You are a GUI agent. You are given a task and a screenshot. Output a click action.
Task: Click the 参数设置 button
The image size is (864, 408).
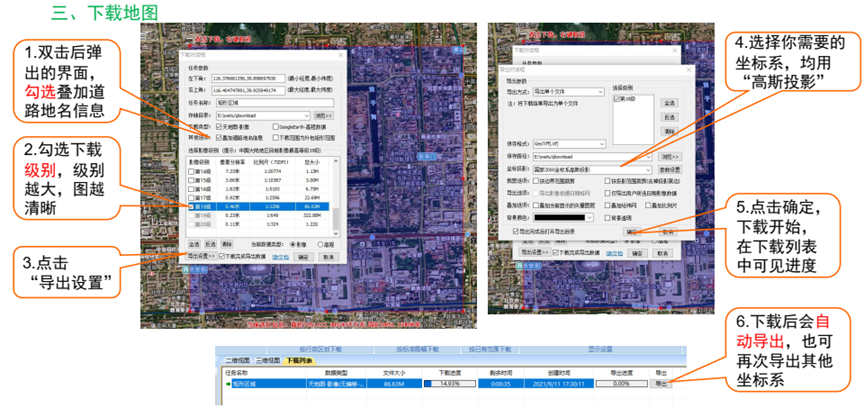tap(669, 169)
